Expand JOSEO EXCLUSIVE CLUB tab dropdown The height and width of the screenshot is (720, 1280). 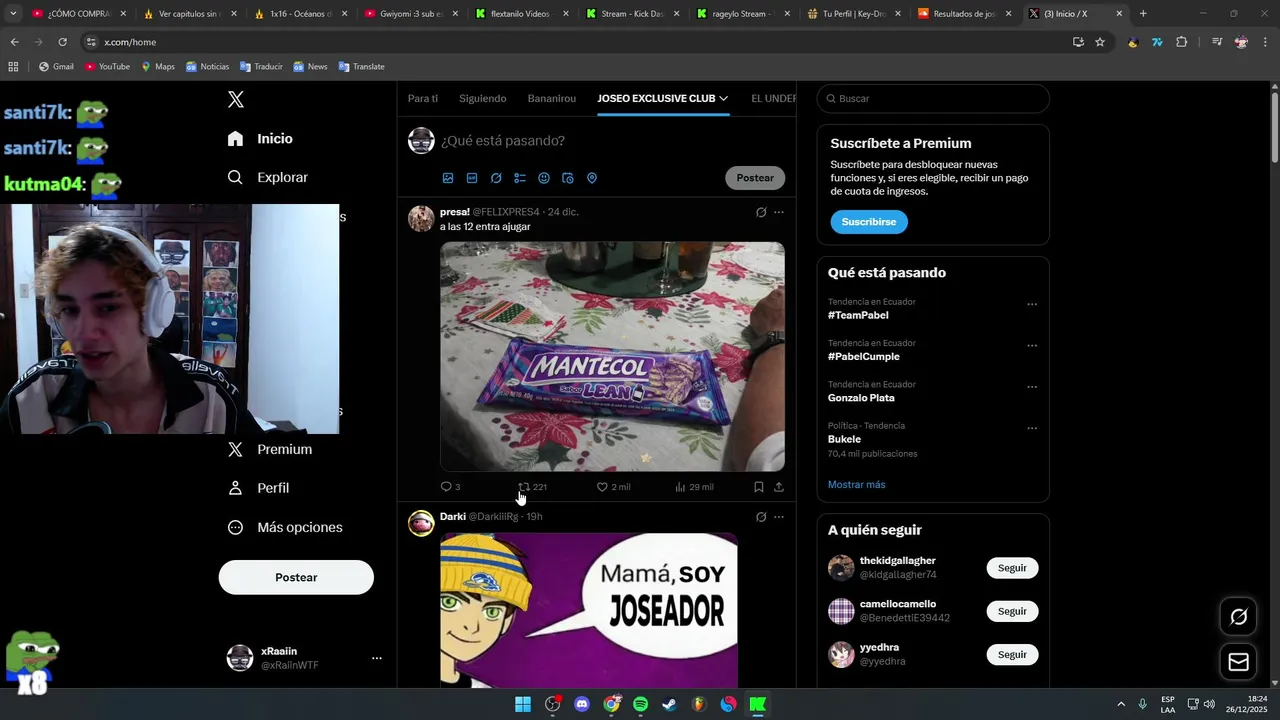pos(723,98)
